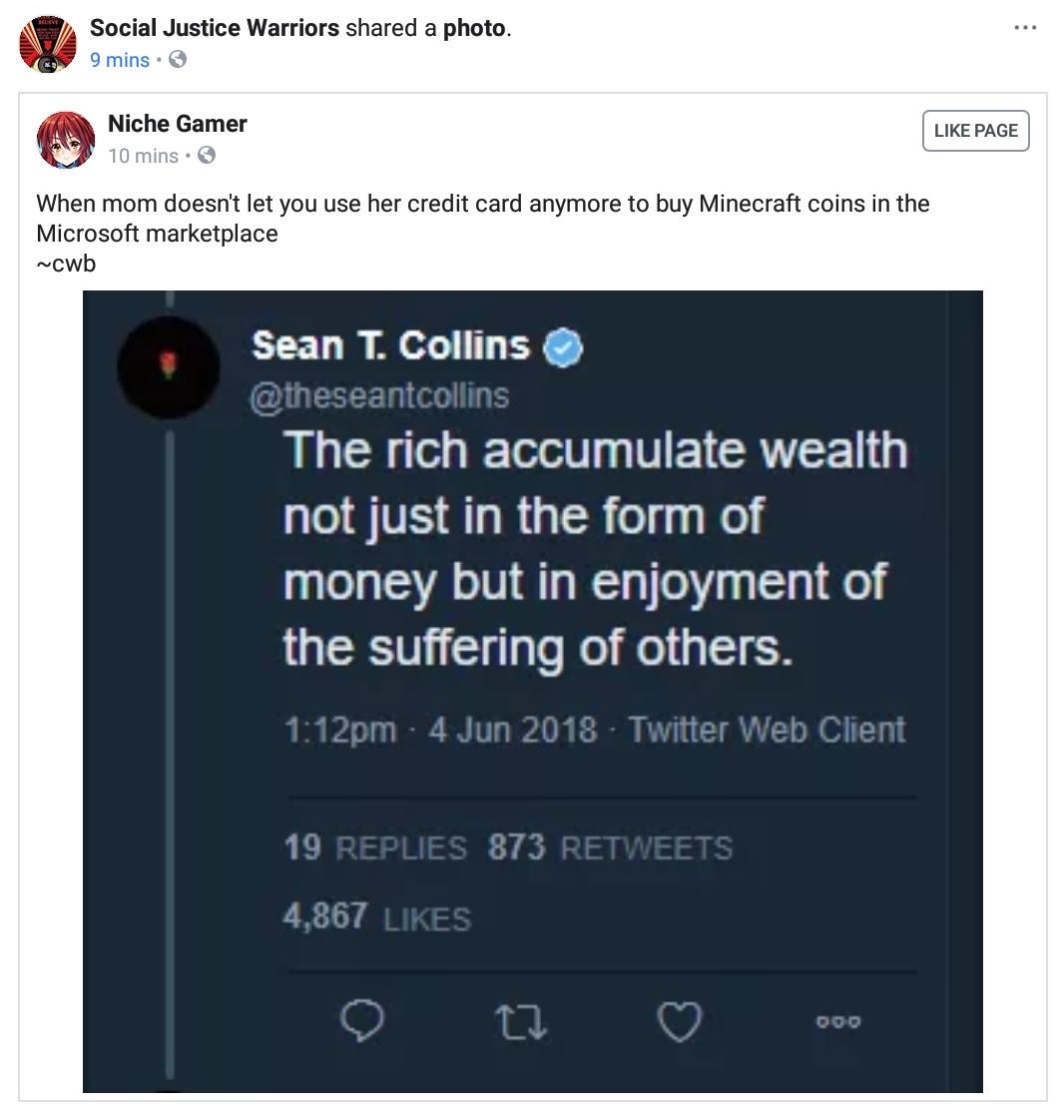Open the Niche Gamer profile picture
The width and height of the screenshot is (1064, 1120).
66,140
